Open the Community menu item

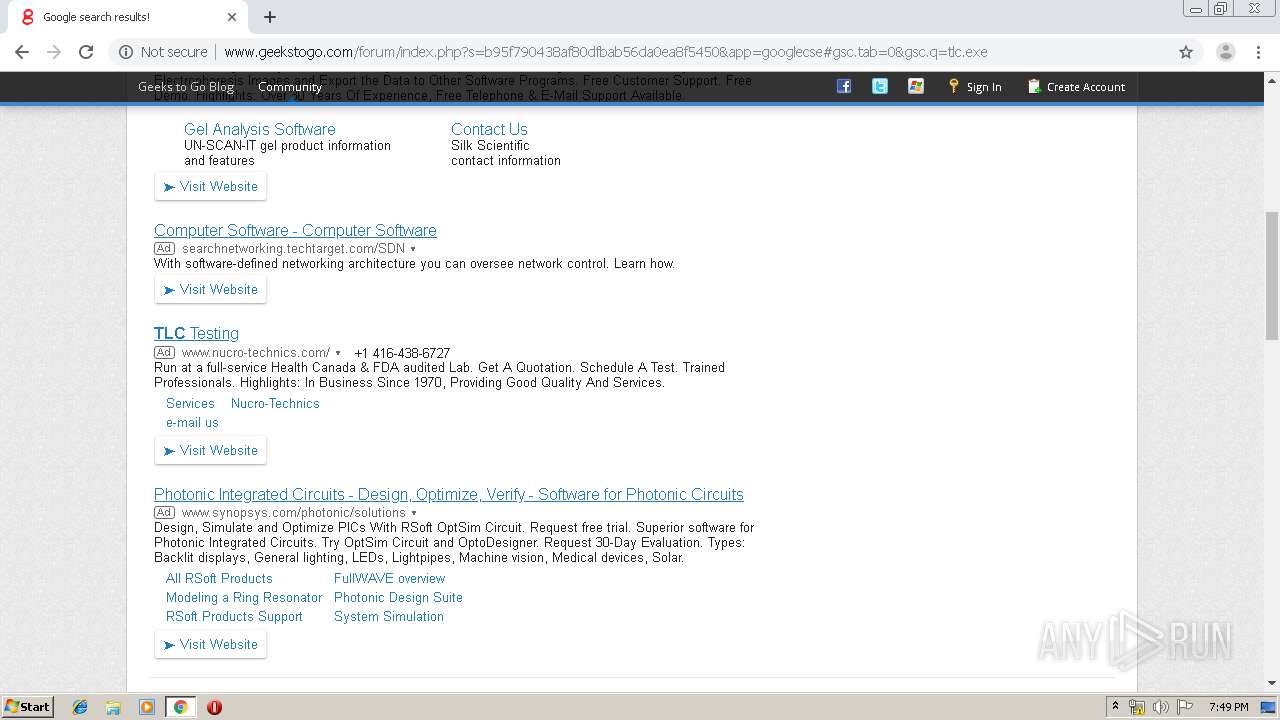pyautogui.click(x=290, y=87)
